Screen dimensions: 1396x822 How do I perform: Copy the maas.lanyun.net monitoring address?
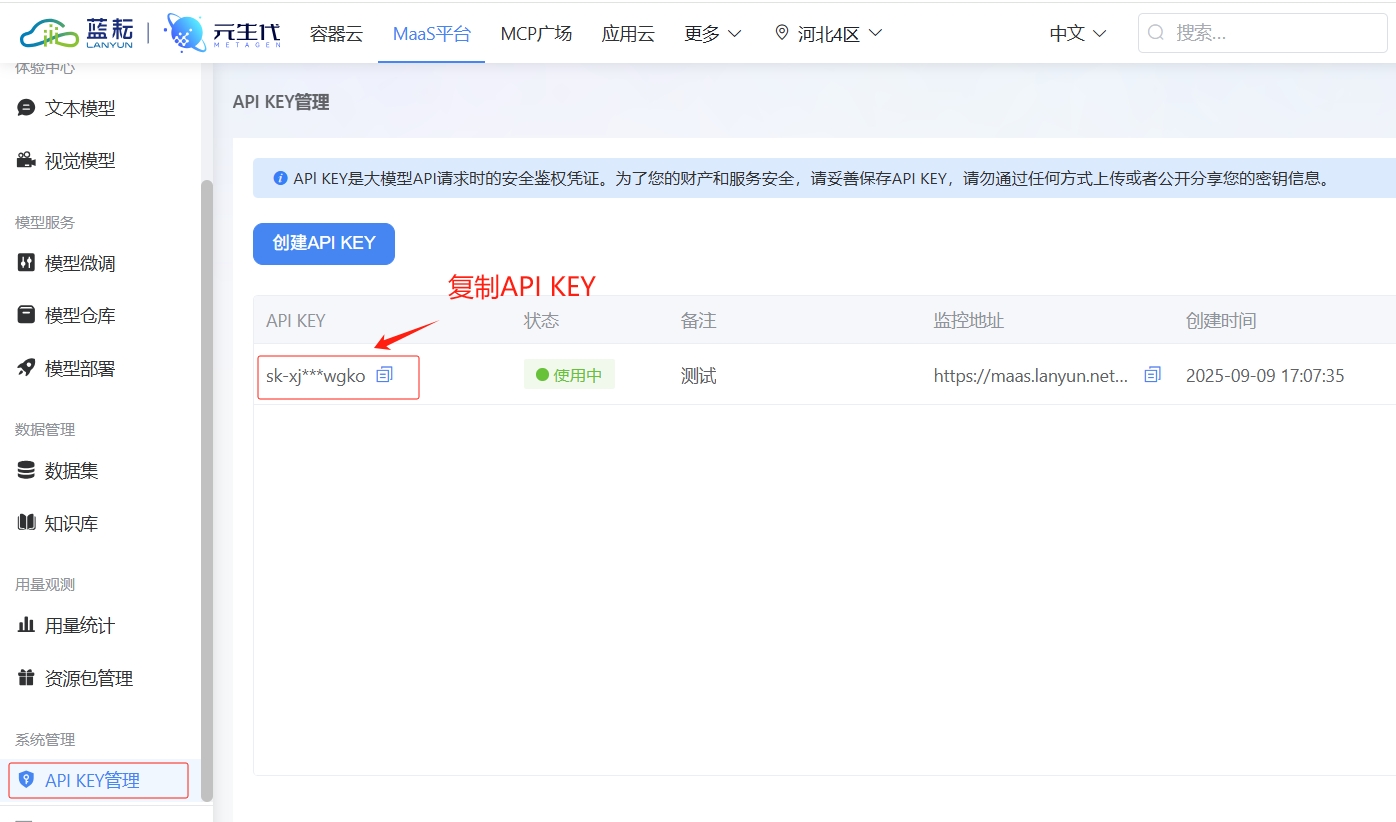(x=1152, y=374)
